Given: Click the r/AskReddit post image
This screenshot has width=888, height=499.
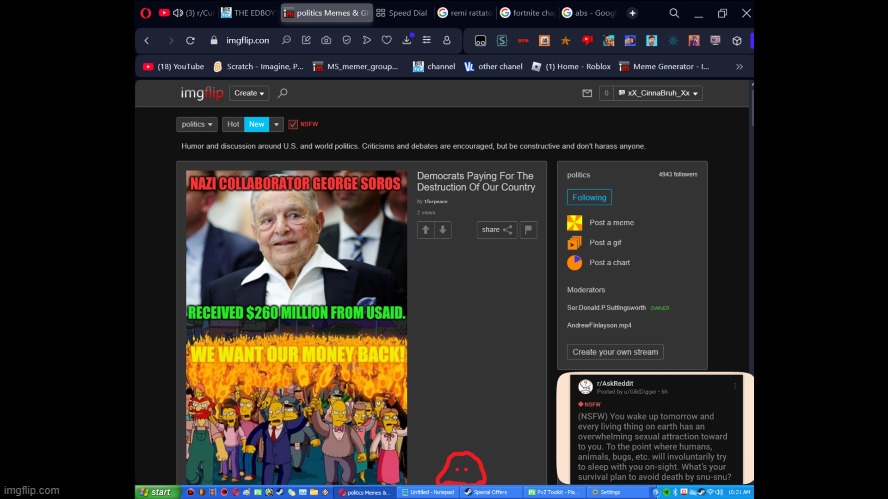Looking at the screenshot, I should [655, 429].
